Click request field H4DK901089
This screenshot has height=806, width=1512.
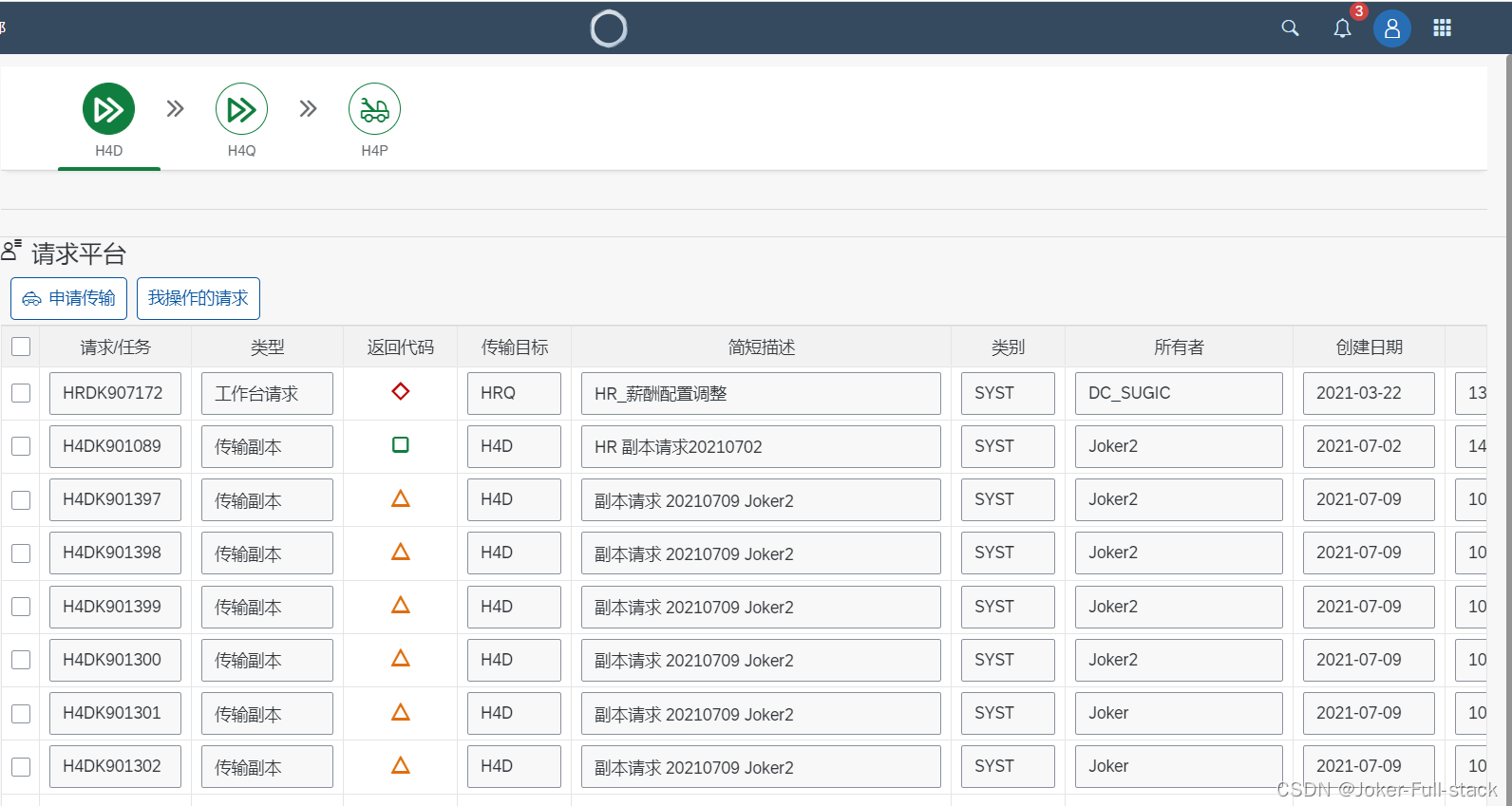115,446
